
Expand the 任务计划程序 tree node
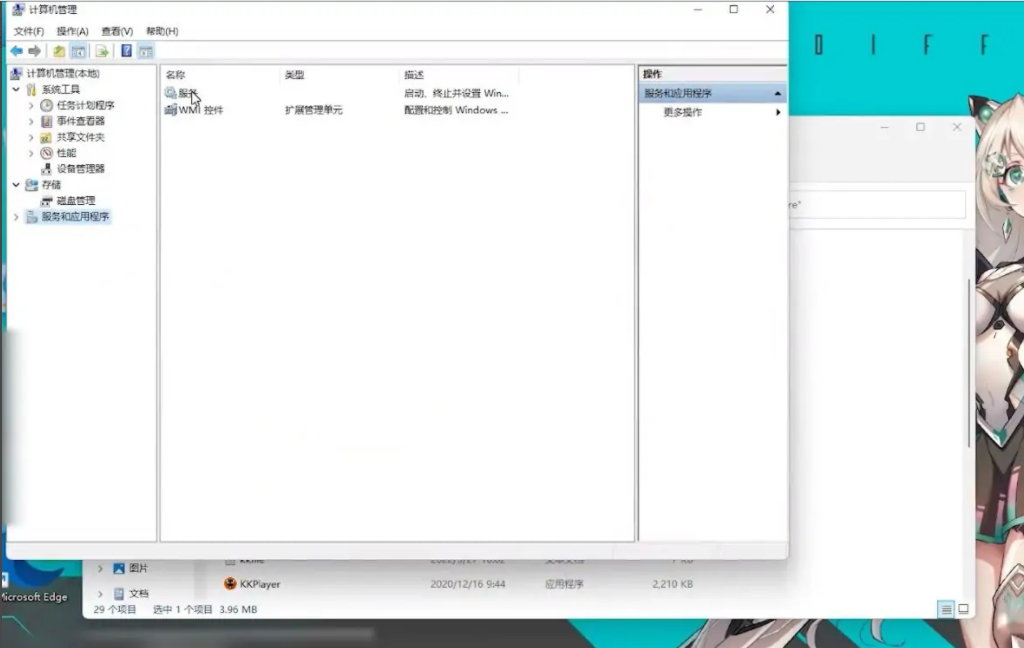pyautogui.click(x=31, y=105)
